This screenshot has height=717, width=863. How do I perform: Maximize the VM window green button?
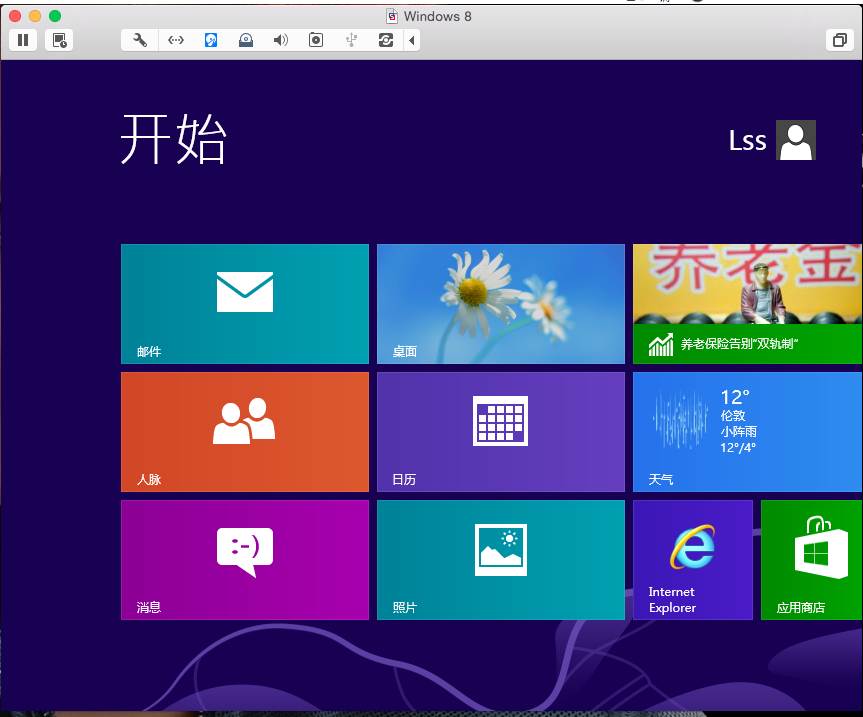coord(55,16)
